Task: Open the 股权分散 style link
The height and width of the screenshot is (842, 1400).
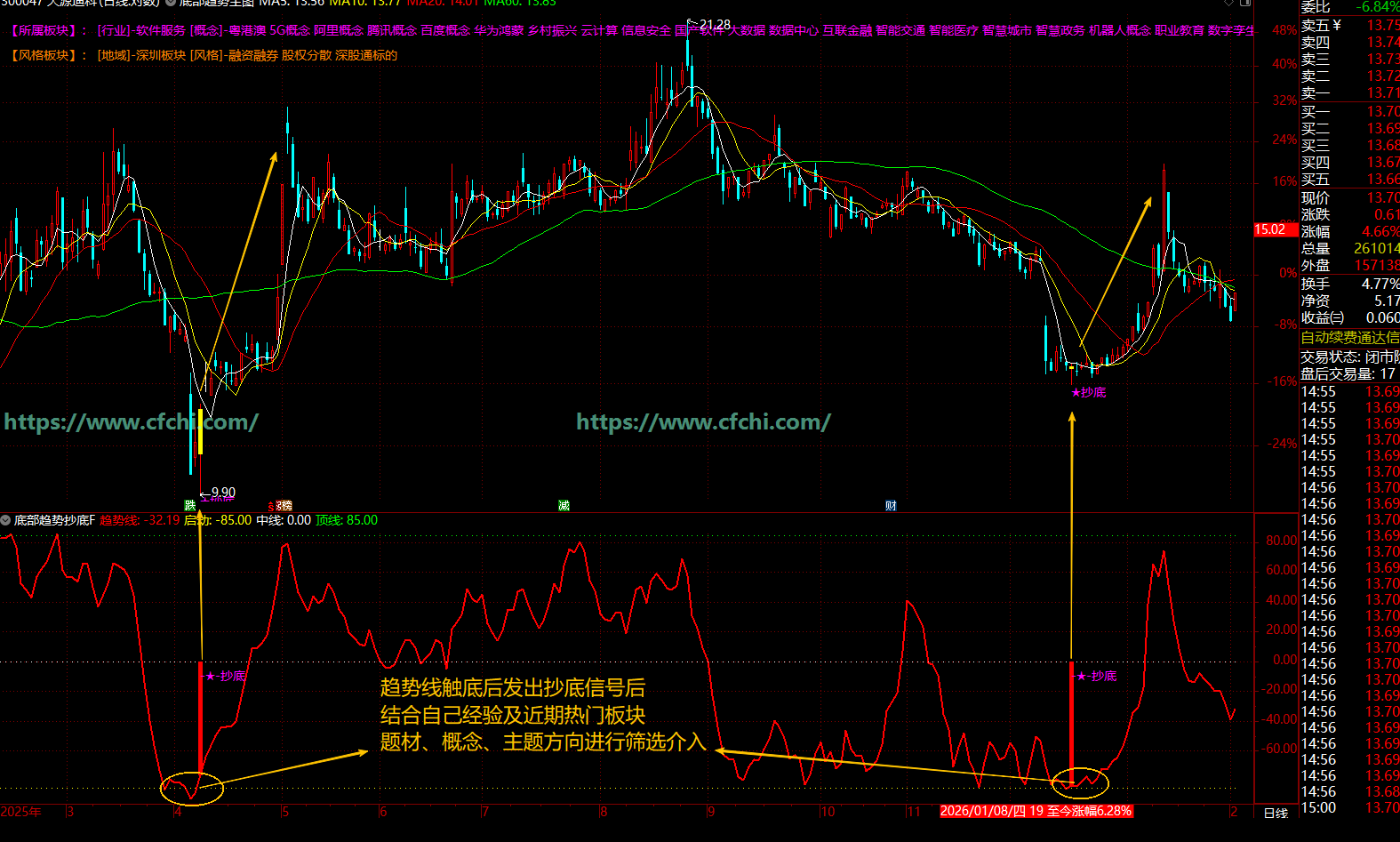Action: tap(307, 55)
